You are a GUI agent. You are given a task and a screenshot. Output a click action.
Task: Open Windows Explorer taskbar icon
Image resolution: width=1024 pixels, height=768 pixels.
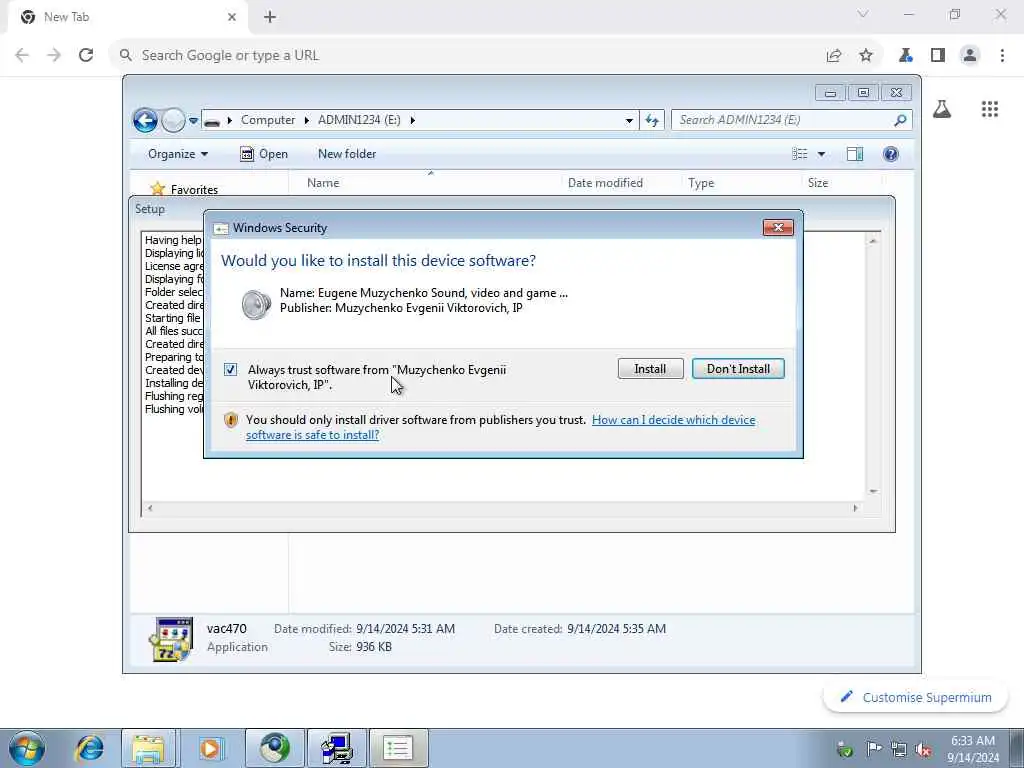[148, 748]
